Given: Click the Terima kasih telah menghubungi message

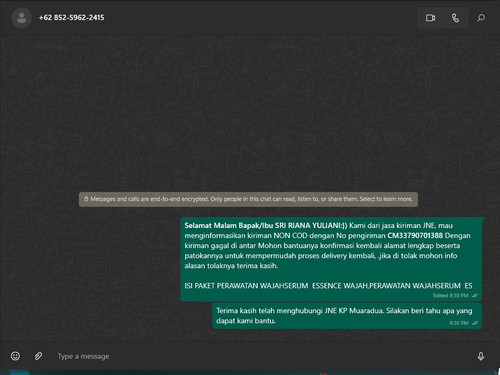Looking at the screenshot, I should (x=347, y=316).
